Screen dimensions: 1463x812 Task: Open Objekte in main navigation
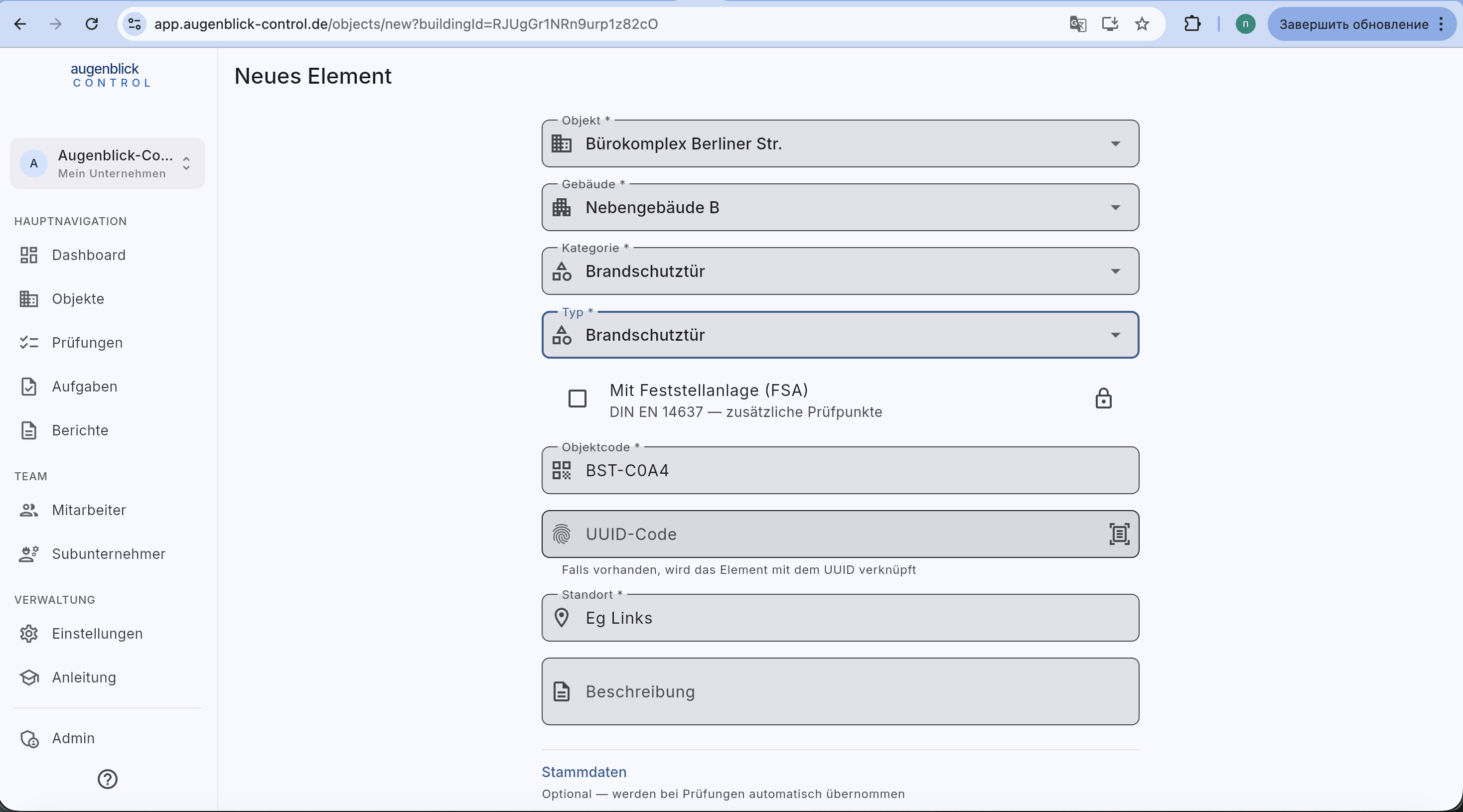click(x=108, y=299)
